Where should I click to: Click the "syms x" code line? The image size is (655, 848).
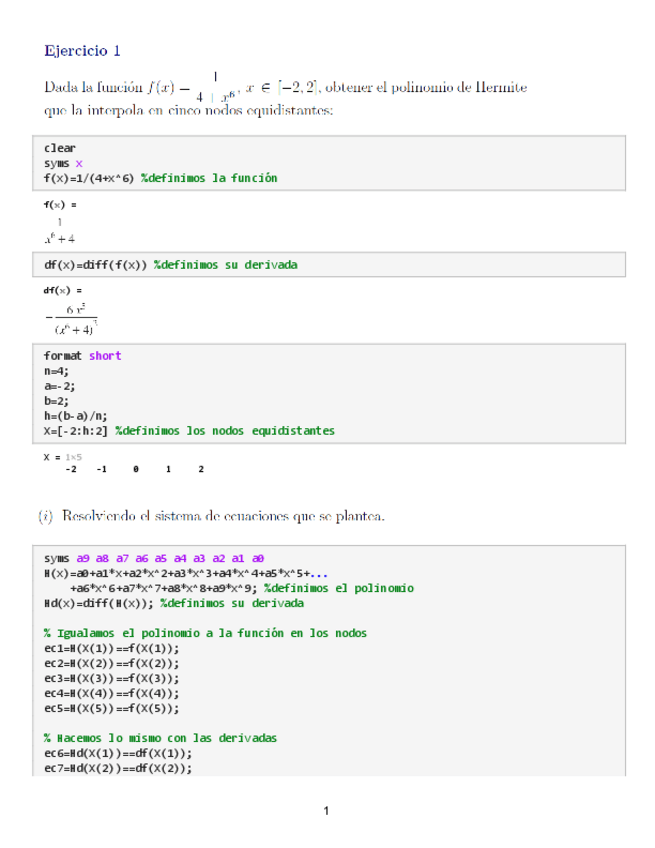pyautogui.click(x=63, y=163)
